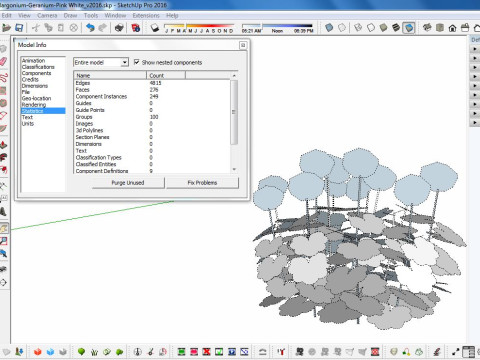
Task: Click the expand arrows icon at bottom right
Action: [x=456, y=352]
